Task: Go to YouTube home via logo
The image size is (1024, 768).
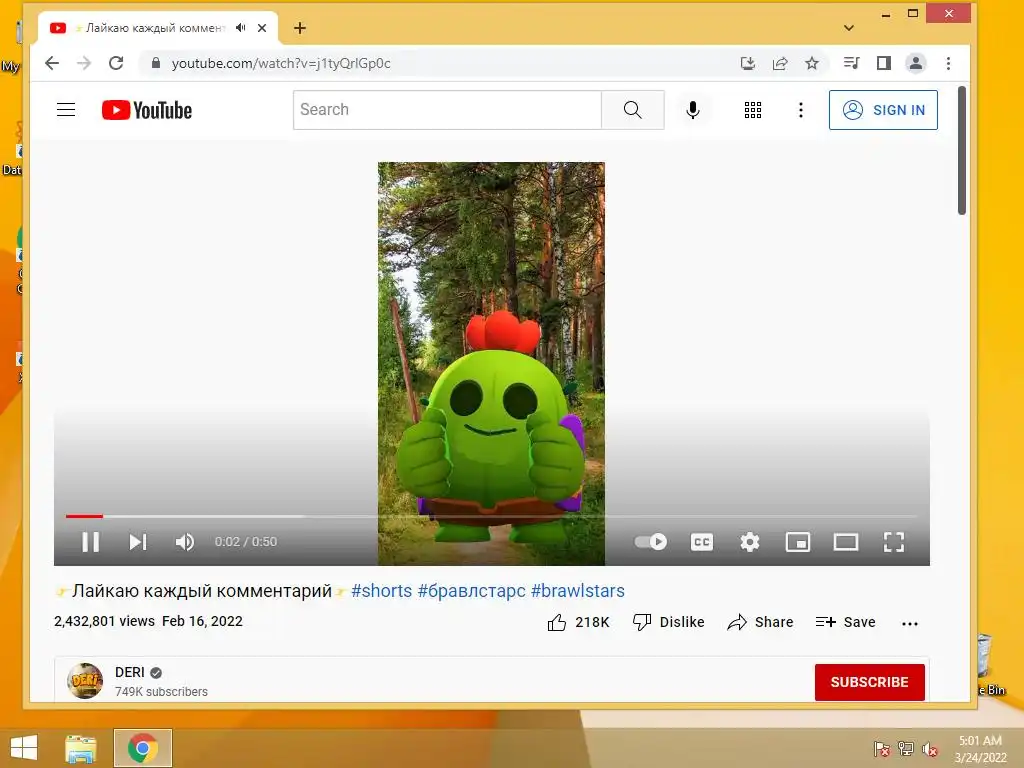Action: click(x=147, y=110)
